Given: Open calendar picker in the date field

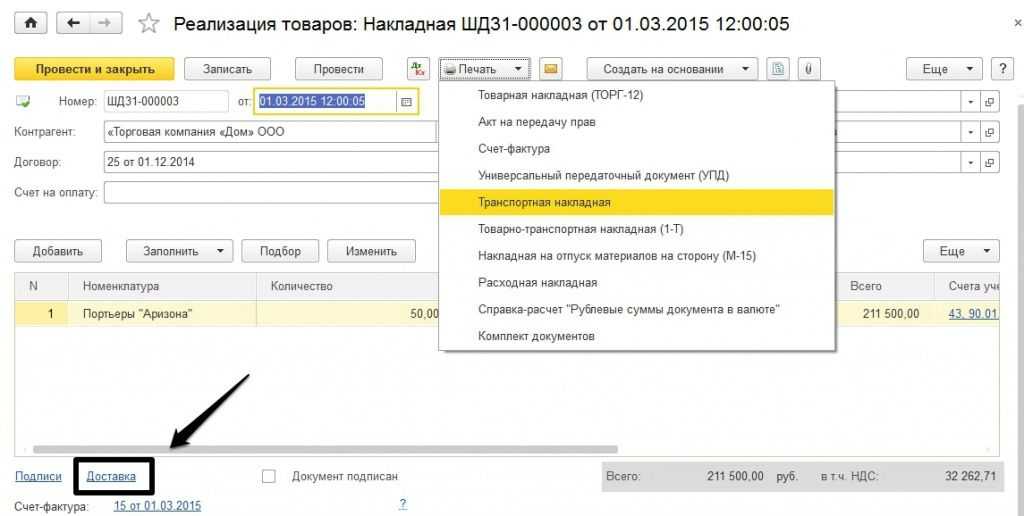Looking at the screenshot, I should [406, 102].
